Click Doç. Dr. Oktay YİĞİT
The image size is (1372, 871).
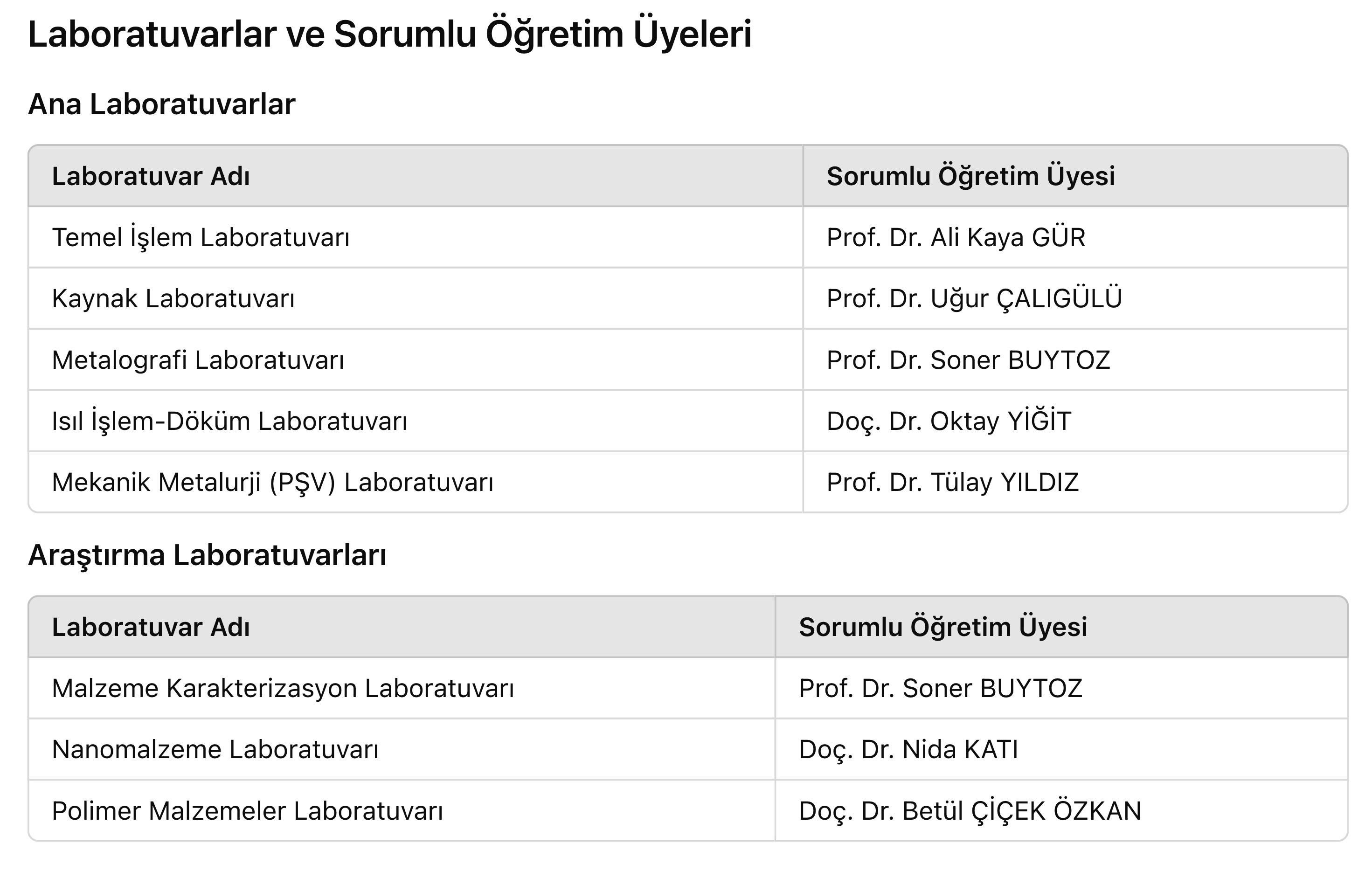[x=949, y=421]
